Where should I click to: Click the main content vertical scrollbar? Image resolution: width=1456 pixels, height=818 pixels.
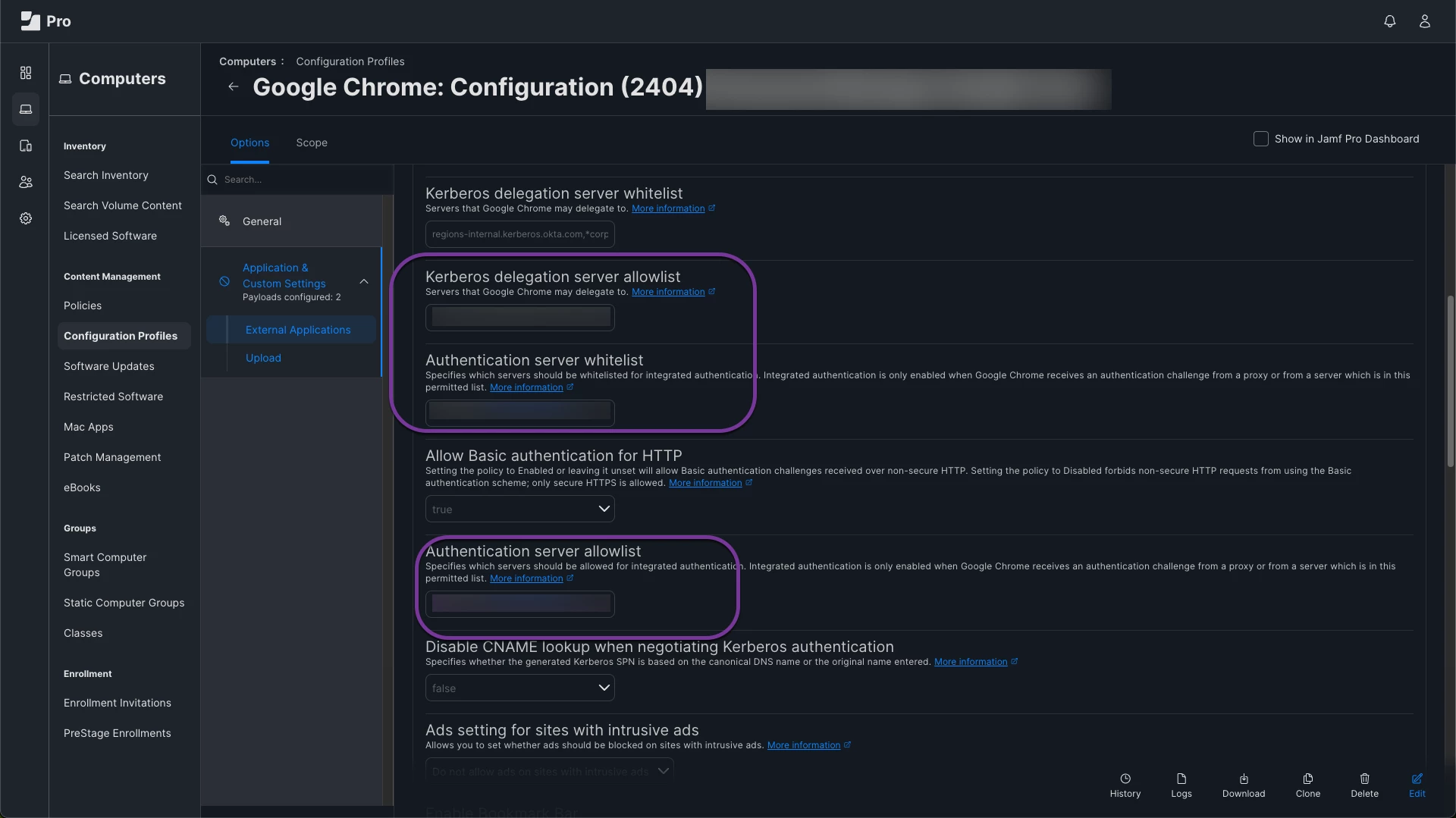1450,381
